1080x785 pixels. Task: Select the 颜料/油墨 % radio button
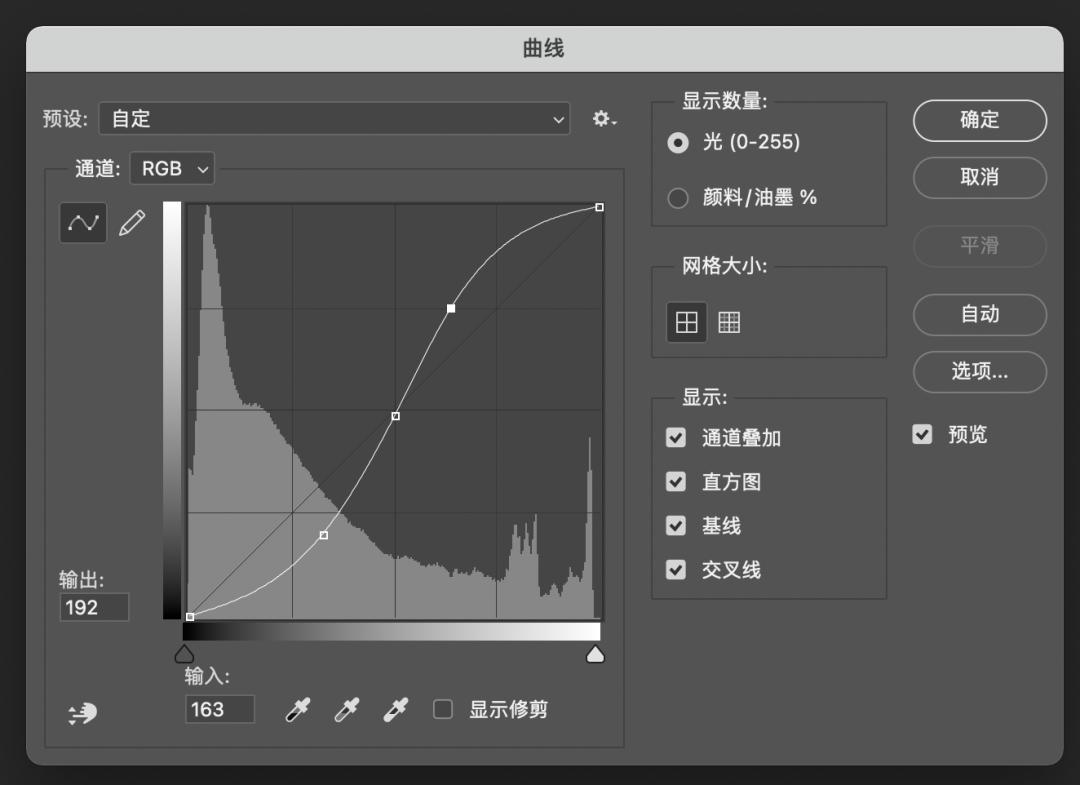pos(677,197)
